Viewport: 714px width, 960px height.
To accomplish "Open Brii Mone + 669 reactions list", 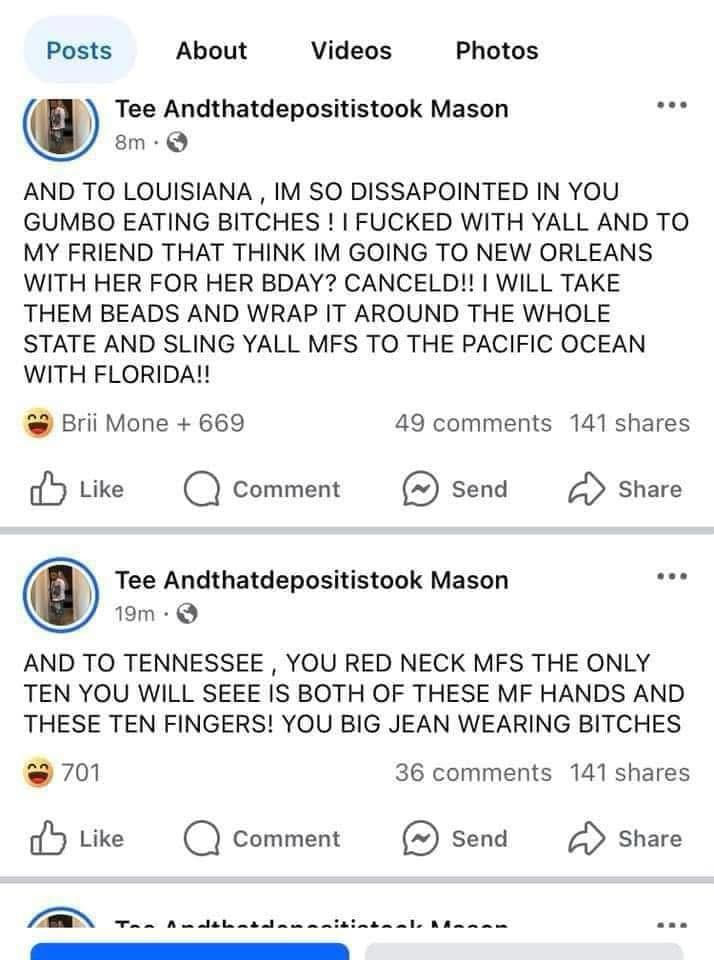I will click(x=133, y=423).
